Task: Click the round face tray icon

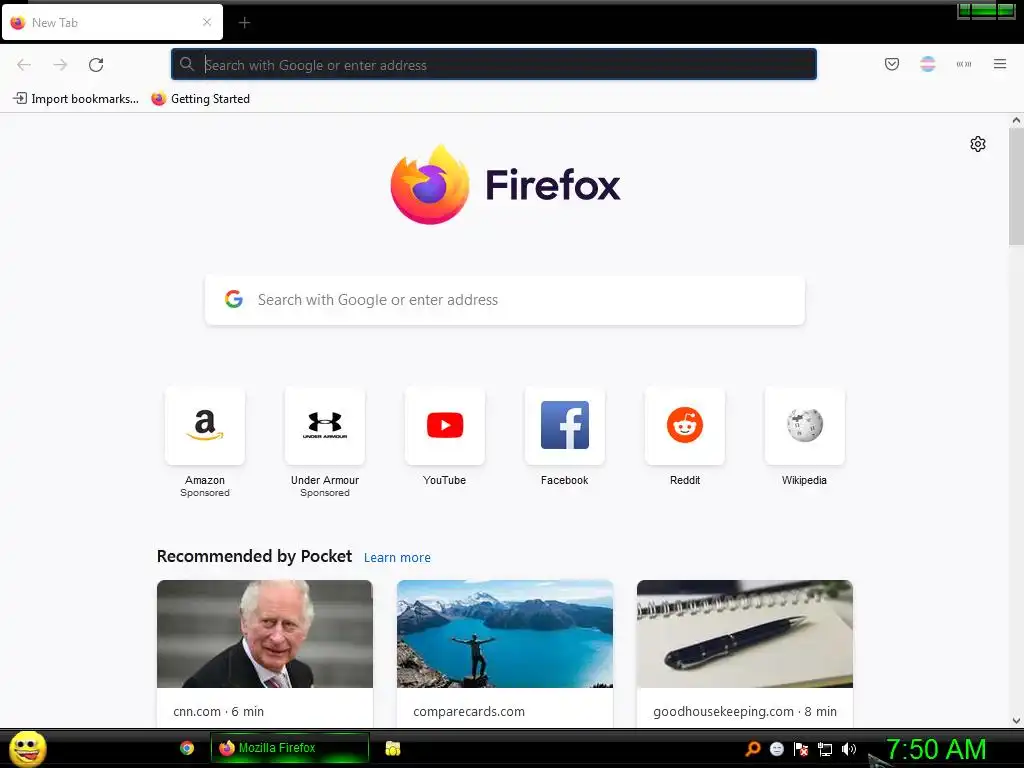Action: pyautogui.click(x=776, y=749)
